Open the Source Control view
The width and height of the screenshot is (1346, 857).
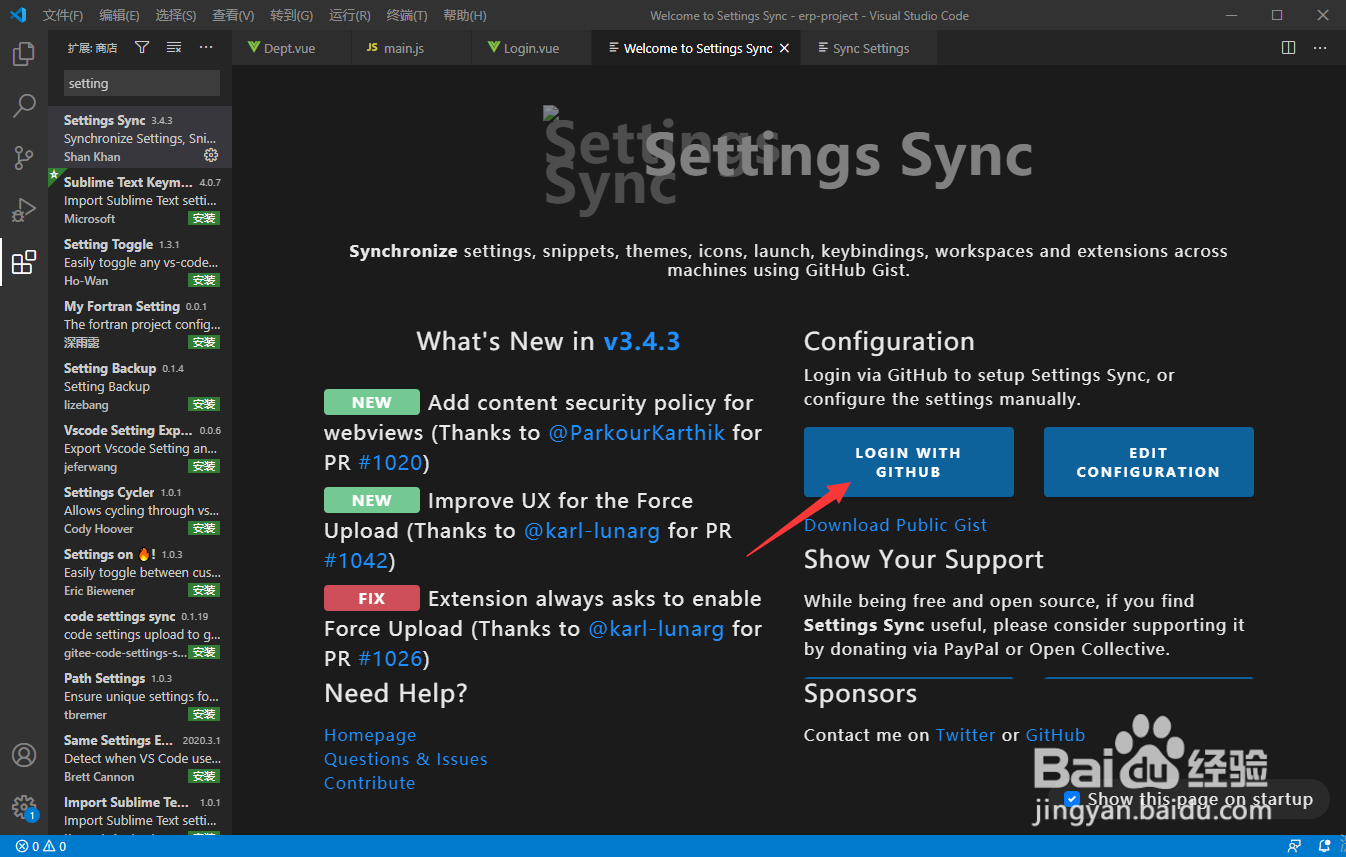coord(24,158)
